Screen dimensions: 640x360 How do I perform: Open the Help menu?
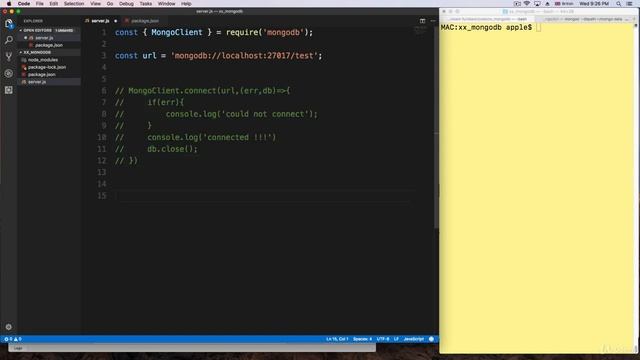(x=186, y=4)
